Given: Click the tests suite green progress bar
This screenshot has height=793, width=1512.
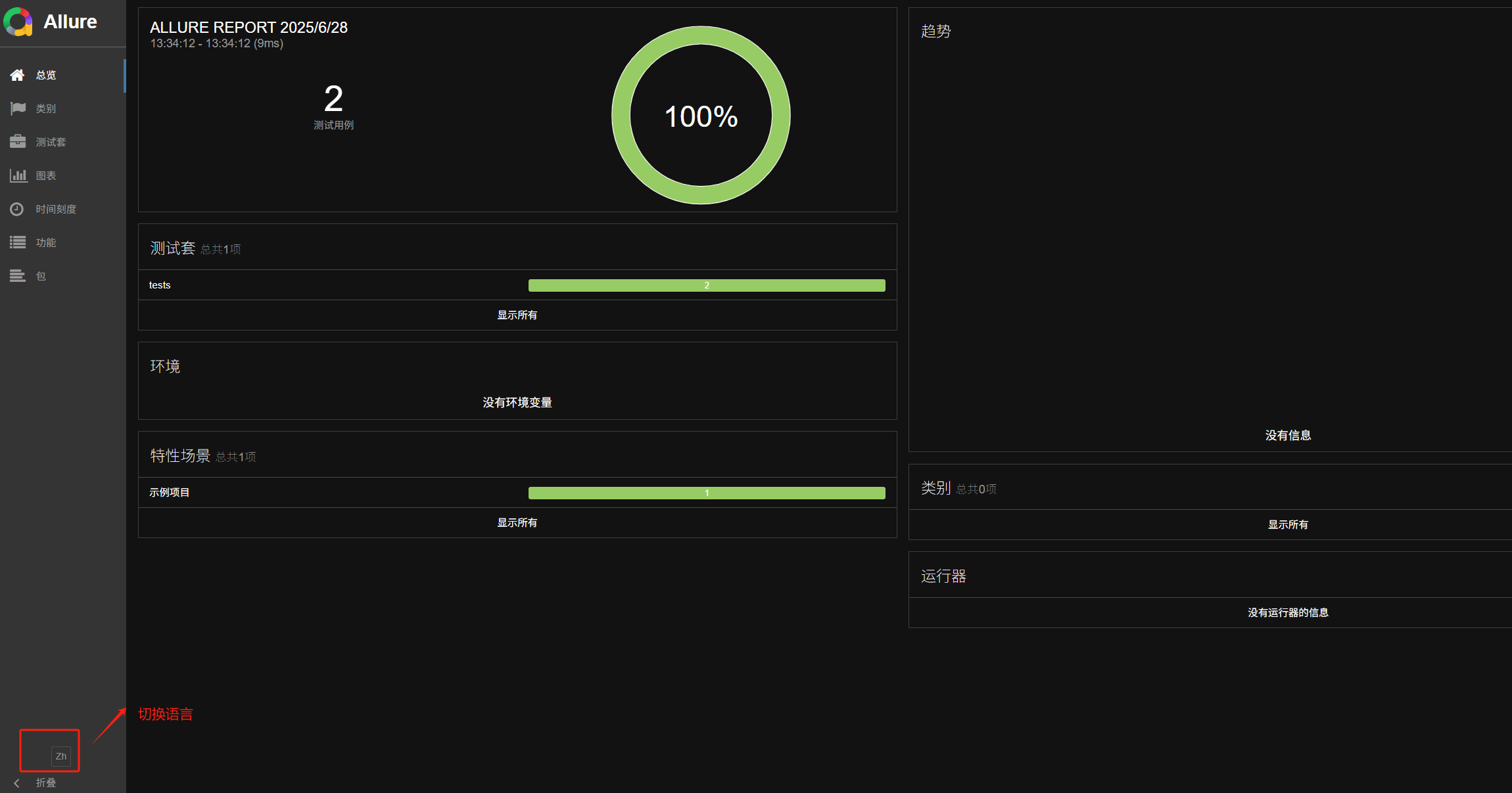Looking at the screenshot, I should (x=706, y=285).
